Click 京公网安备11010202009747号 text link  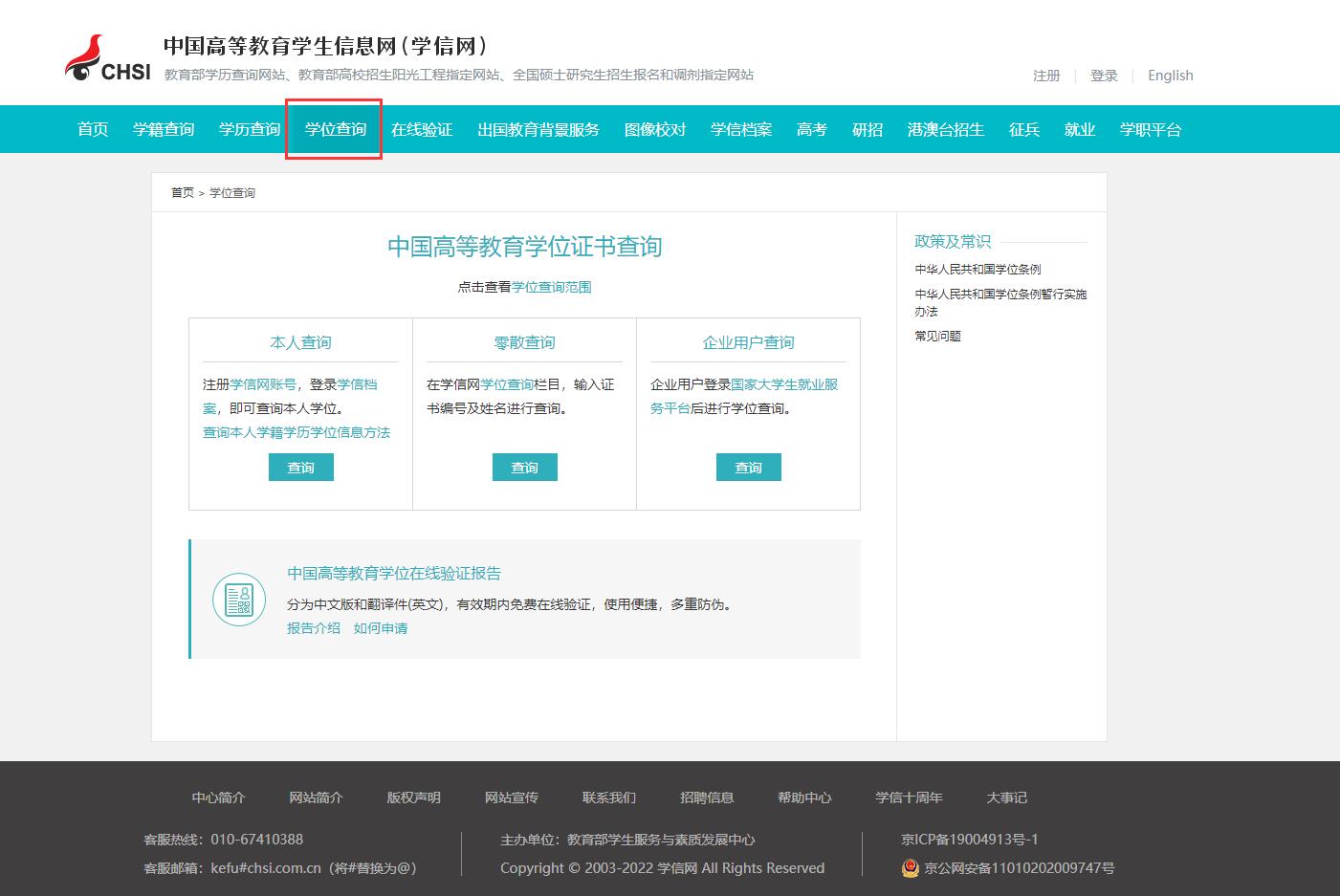click(x=1019, y=868)
